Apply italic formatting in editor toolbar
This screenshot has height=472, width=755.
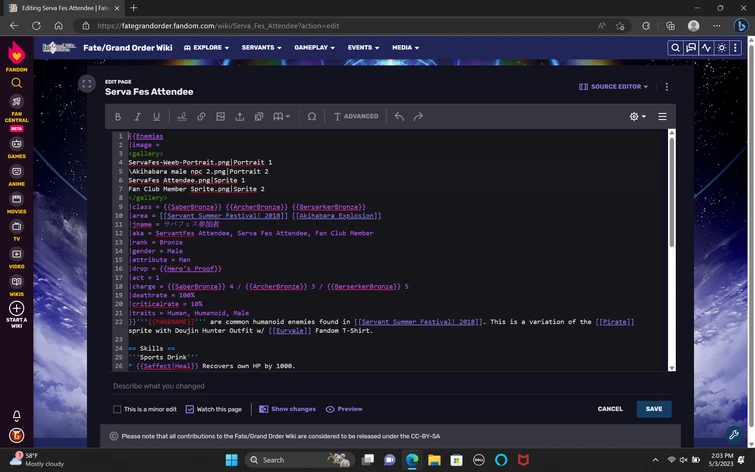(x=137, y=117)
